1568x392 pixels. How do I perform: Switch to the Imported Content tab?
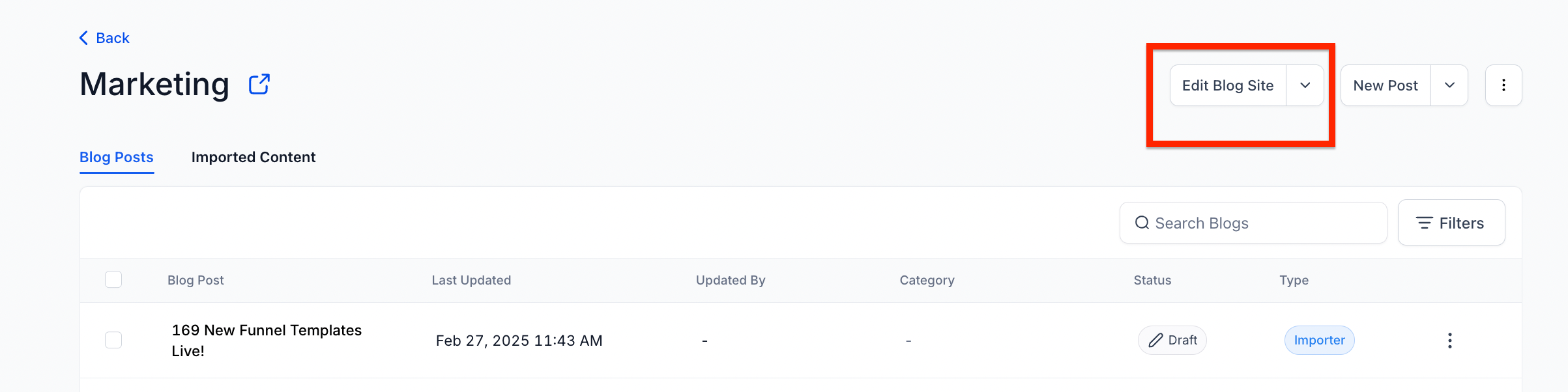pyautogui.click(x=254, y=158)
